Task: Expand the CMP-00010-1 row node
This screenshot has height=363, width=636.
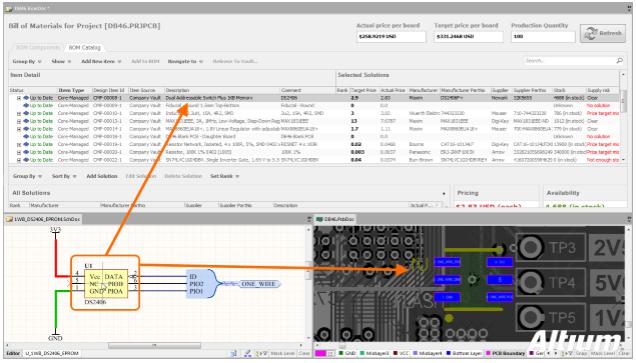Action: [x=19, y=114]
